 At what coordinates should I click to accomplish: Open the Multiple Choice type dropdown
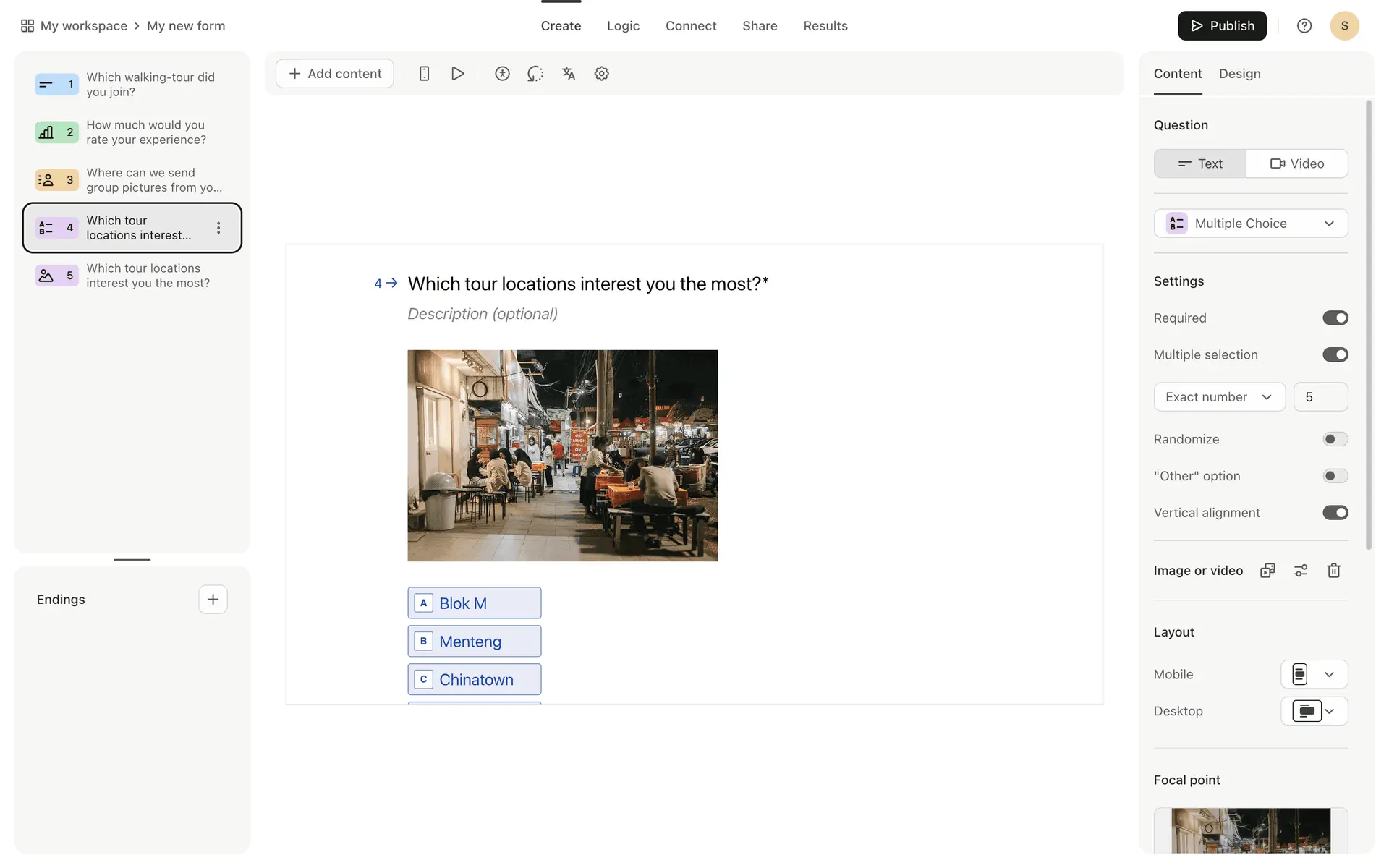(x=1250, y=224)
